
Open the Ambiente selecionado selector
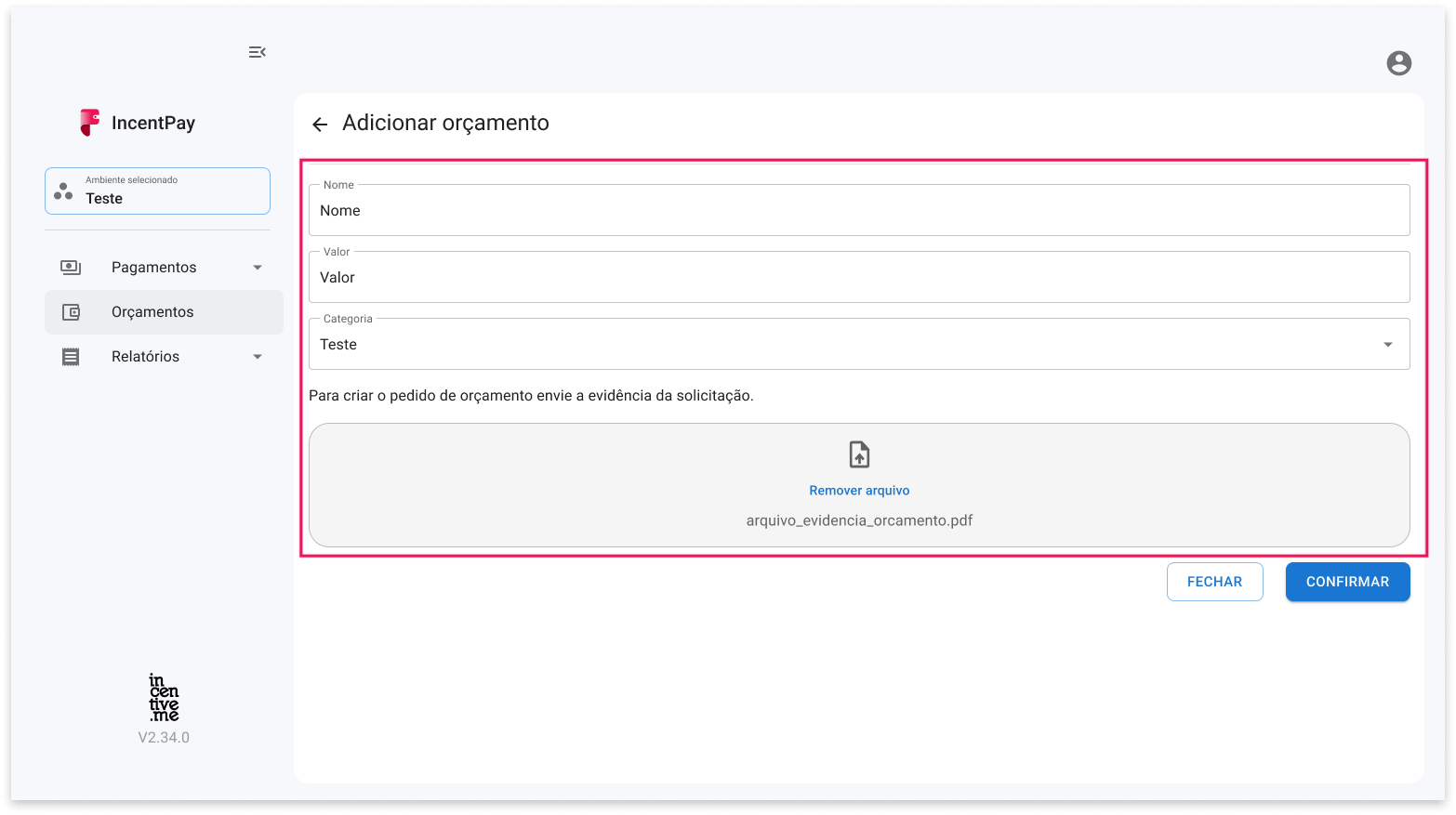coord(157,191)
